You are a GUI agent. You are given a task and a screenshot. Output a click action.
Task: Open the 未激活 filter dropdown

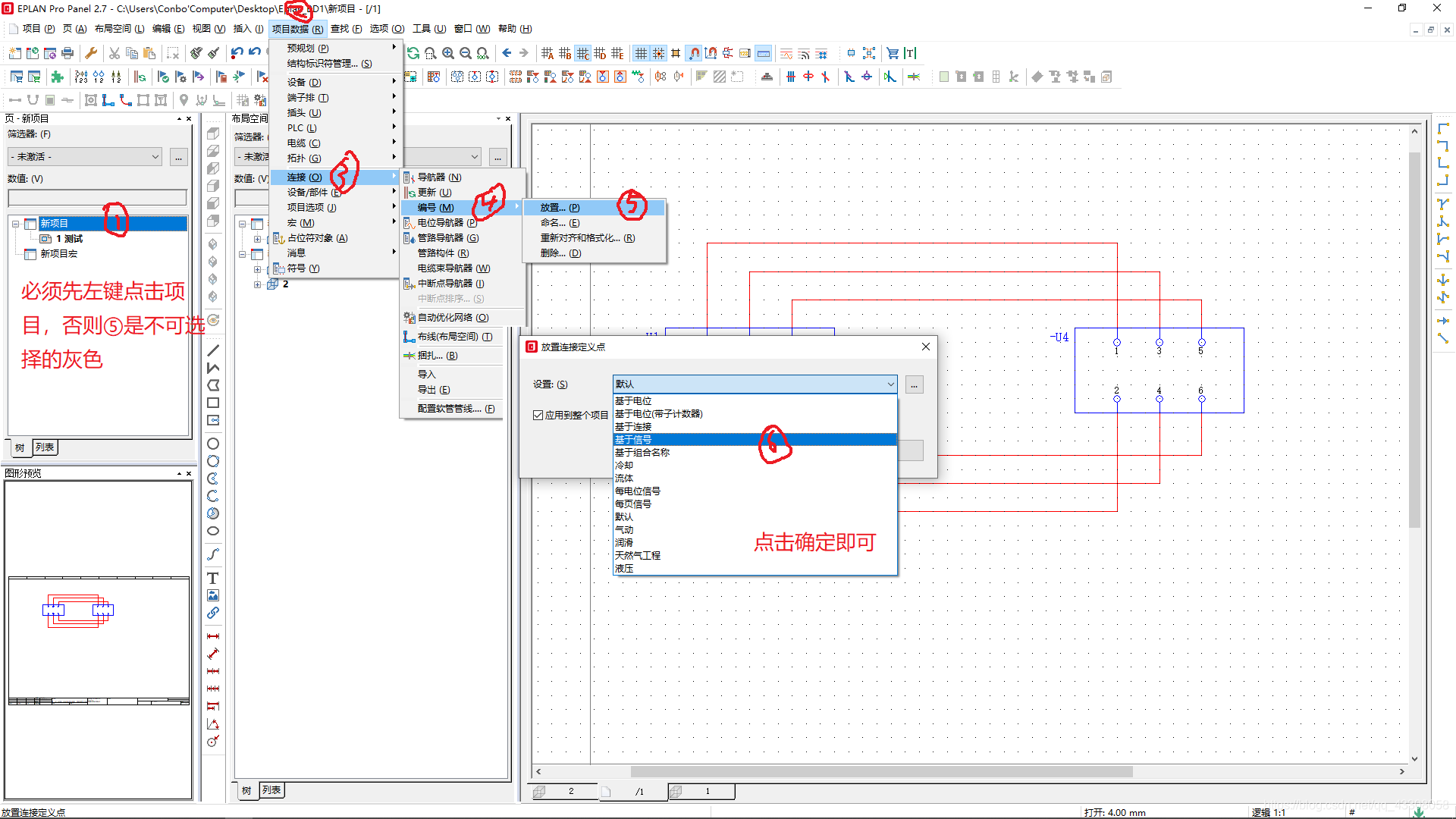pyautogui.click(x=155, y=157)
